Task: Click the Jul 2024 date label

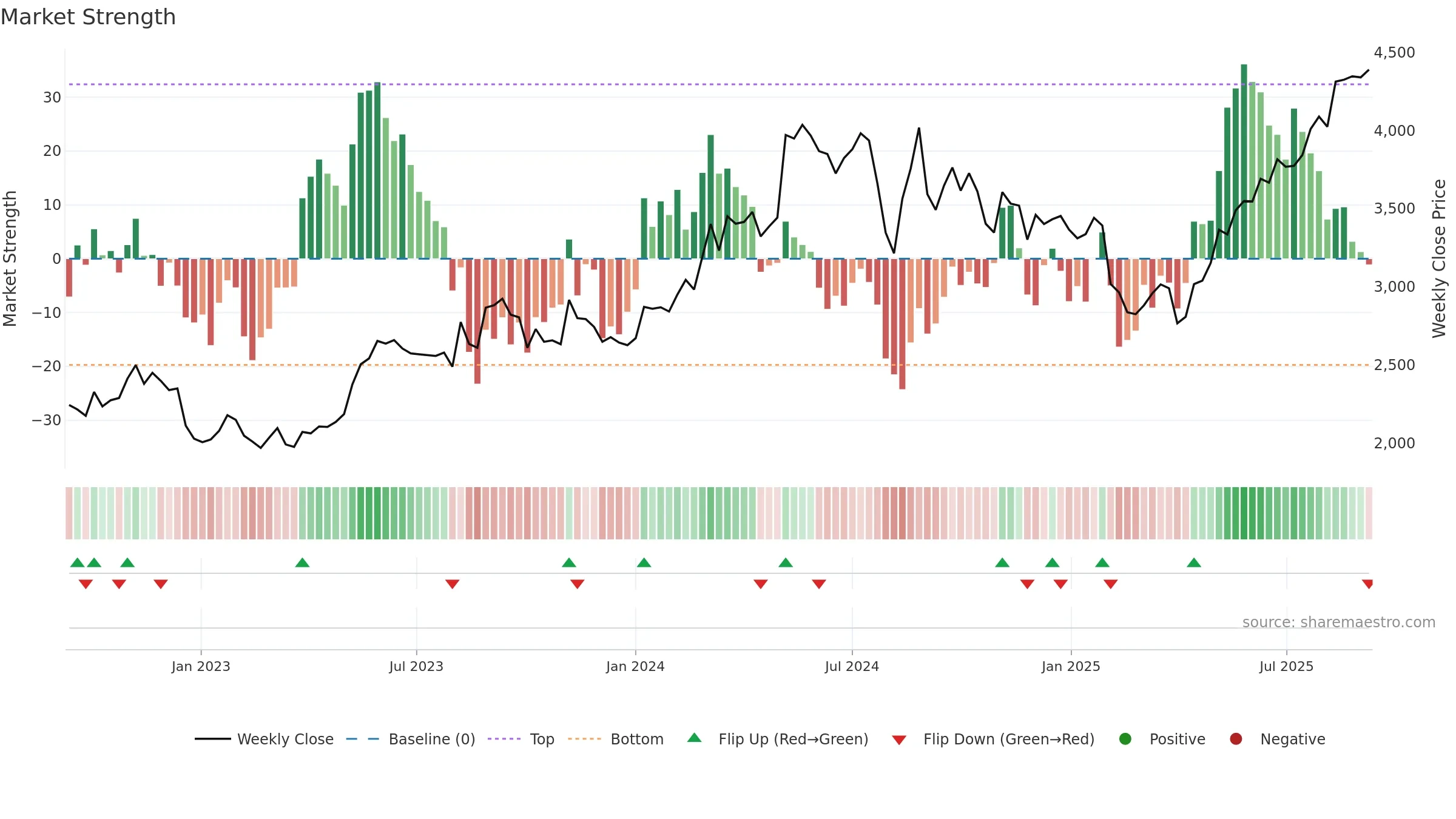Action: click(x=852, y=666)
